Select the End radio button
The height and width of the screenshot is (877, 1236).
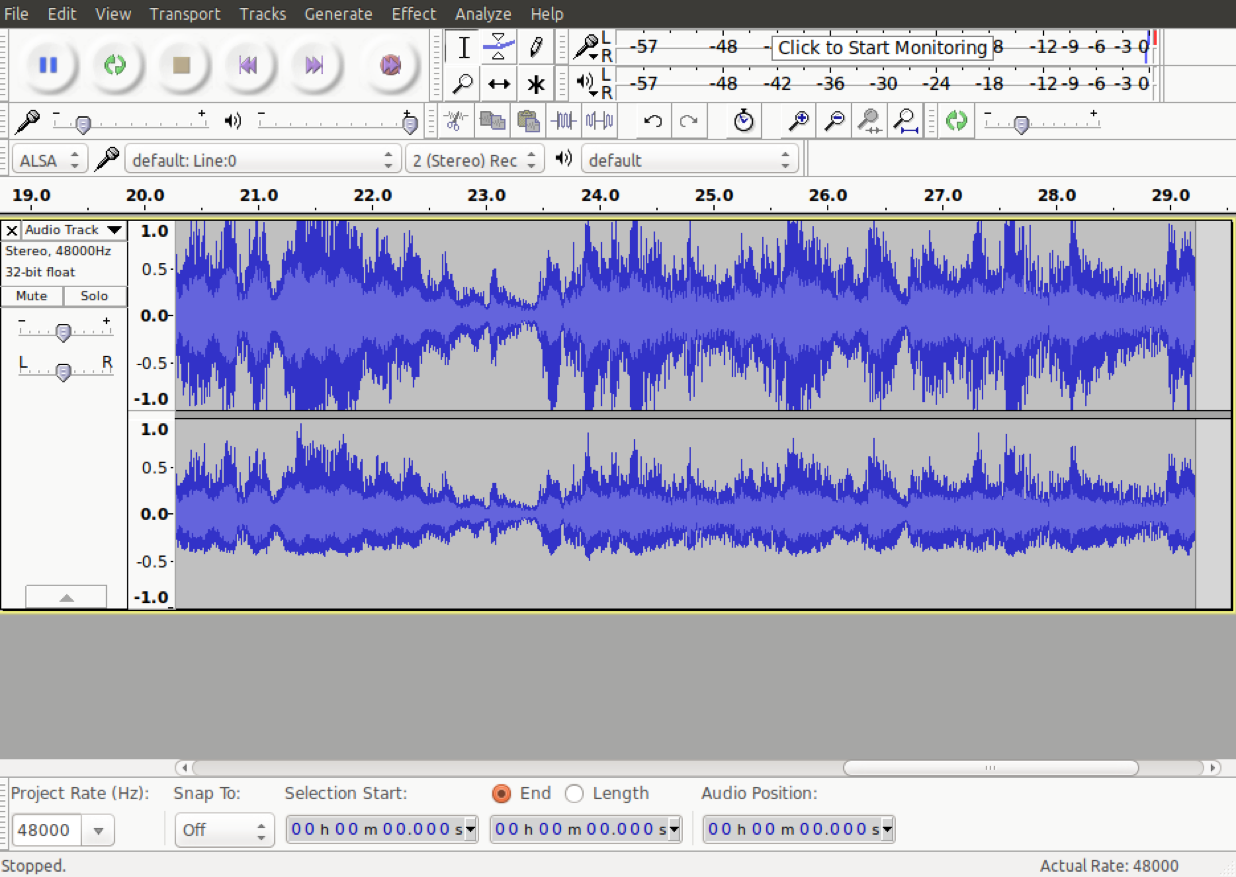click(x=502, y=793)
